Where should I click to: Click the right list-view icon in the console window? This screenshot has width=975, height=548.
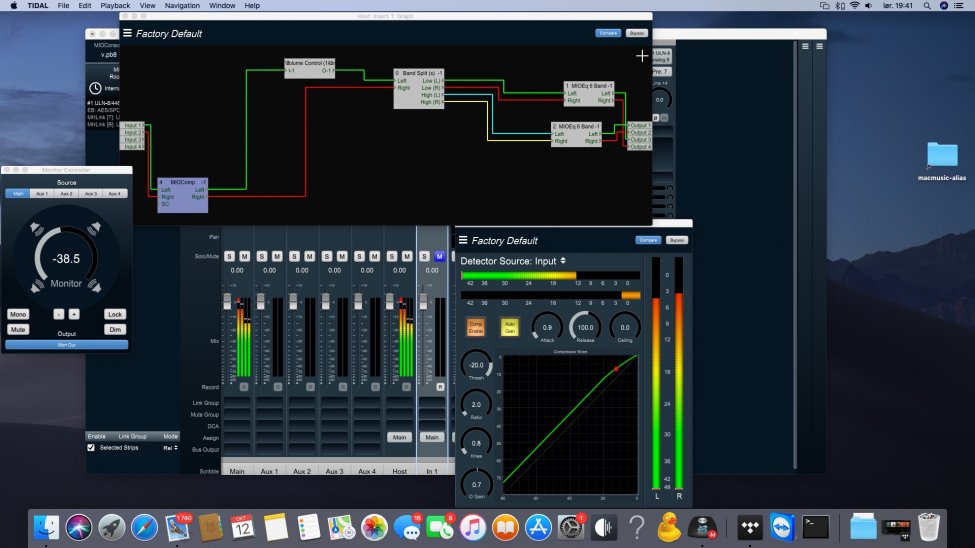[820, 46]
